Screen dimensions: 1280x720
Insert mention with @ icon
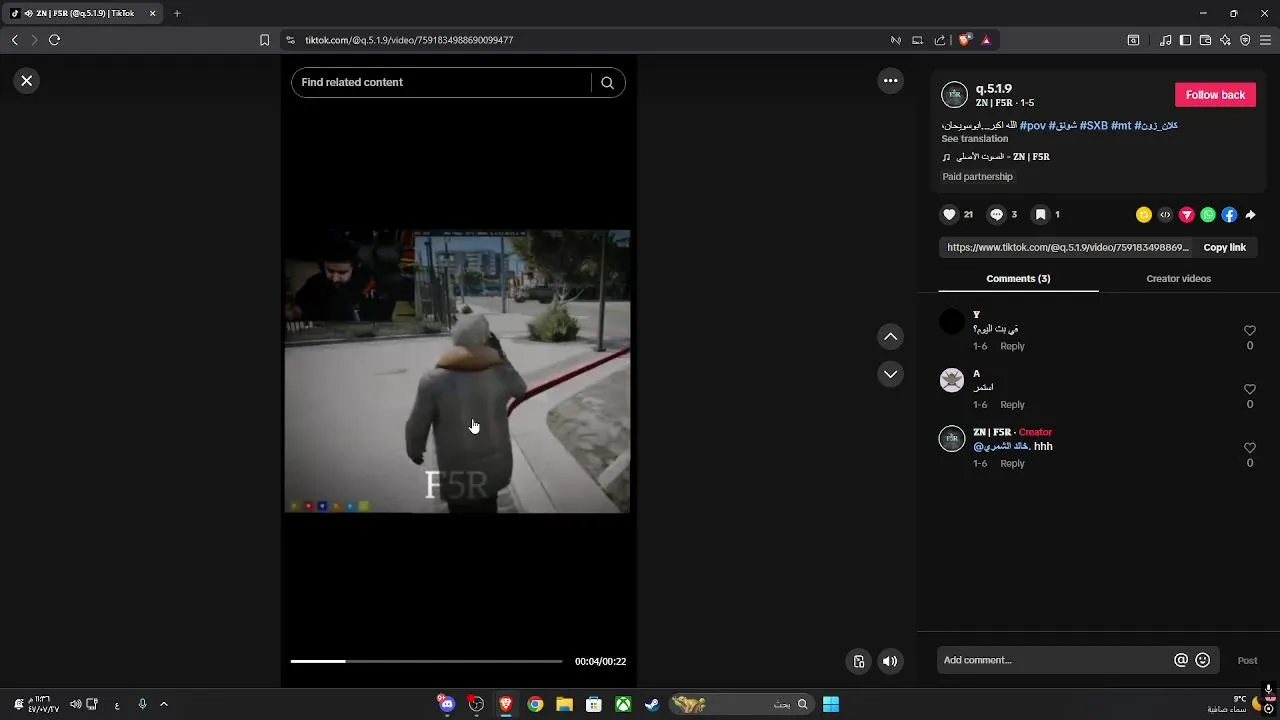click(x=1181, y=660)
